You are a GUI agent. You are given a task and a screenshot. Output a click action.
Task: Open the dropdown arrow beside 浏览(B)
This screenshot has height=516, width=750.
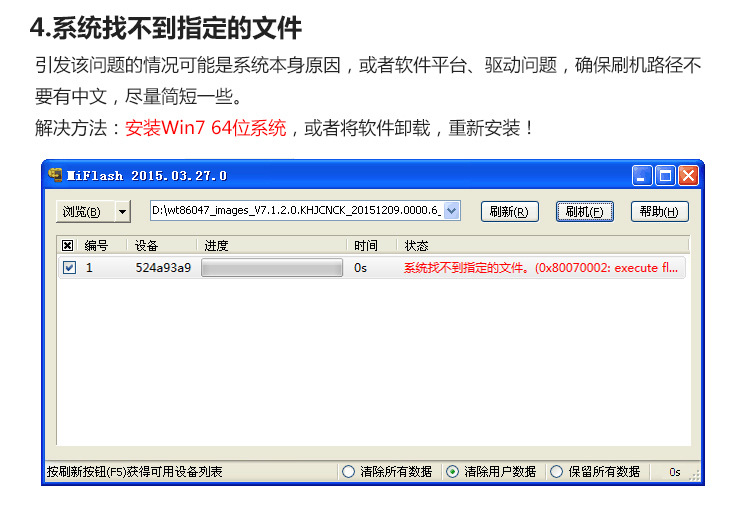(x=122, y=211)
